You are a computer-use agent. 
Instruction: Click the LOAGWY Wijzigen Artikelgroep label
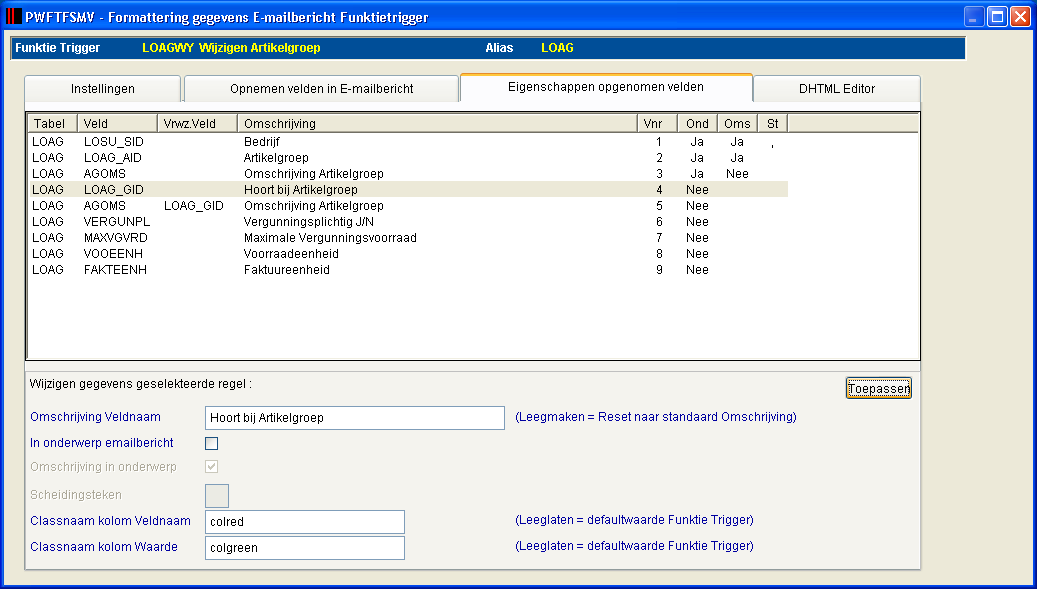pos(231,48)
